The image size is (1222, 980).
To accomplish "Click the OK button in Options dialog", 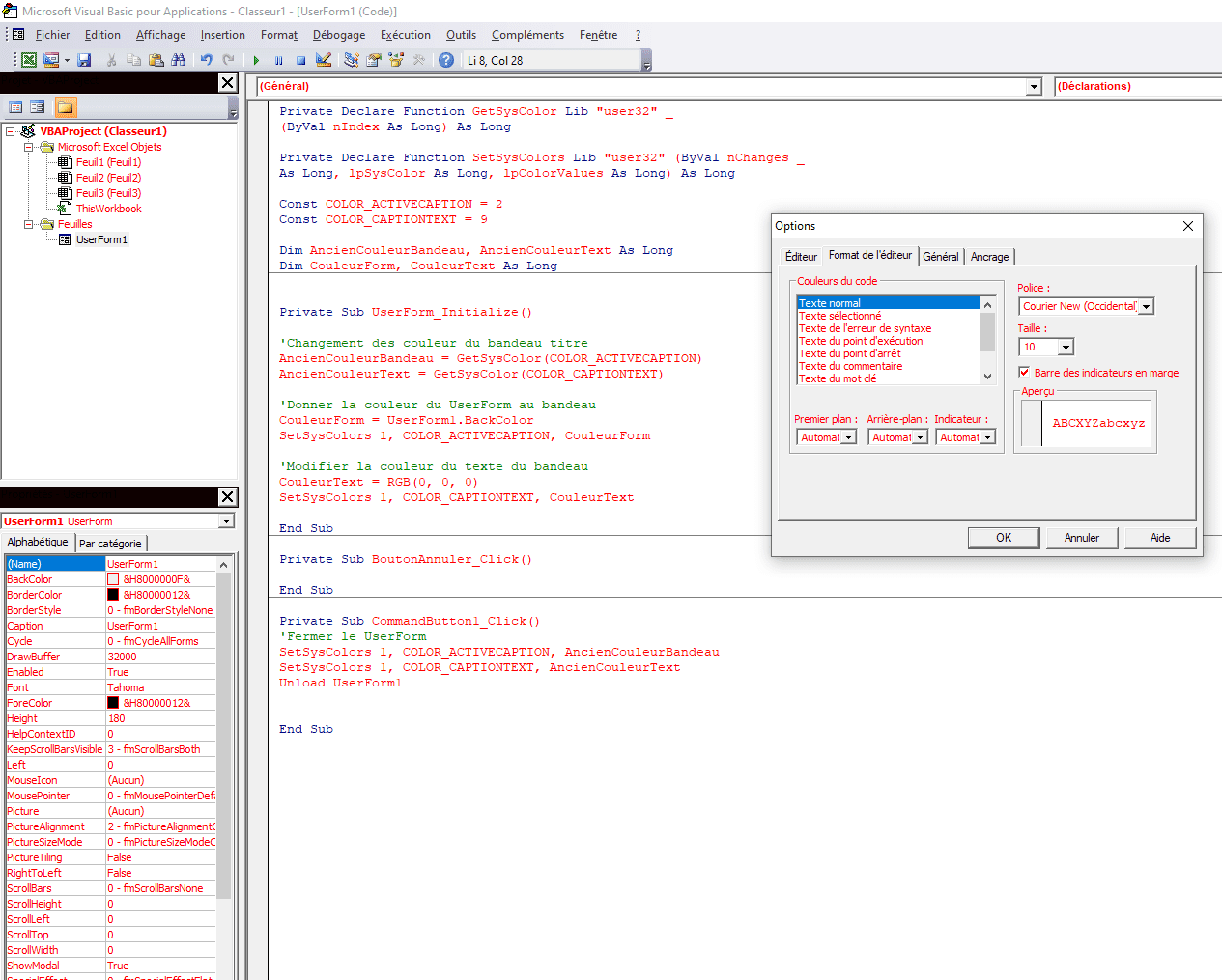I will tap(1004, 538).
